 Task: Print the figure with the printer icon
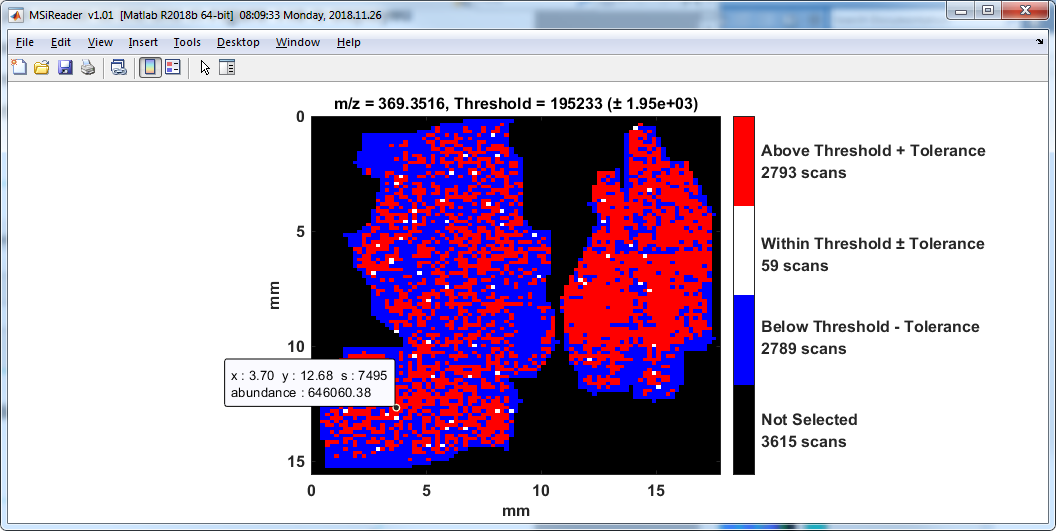pyautogui.click(x=88, y=68)
